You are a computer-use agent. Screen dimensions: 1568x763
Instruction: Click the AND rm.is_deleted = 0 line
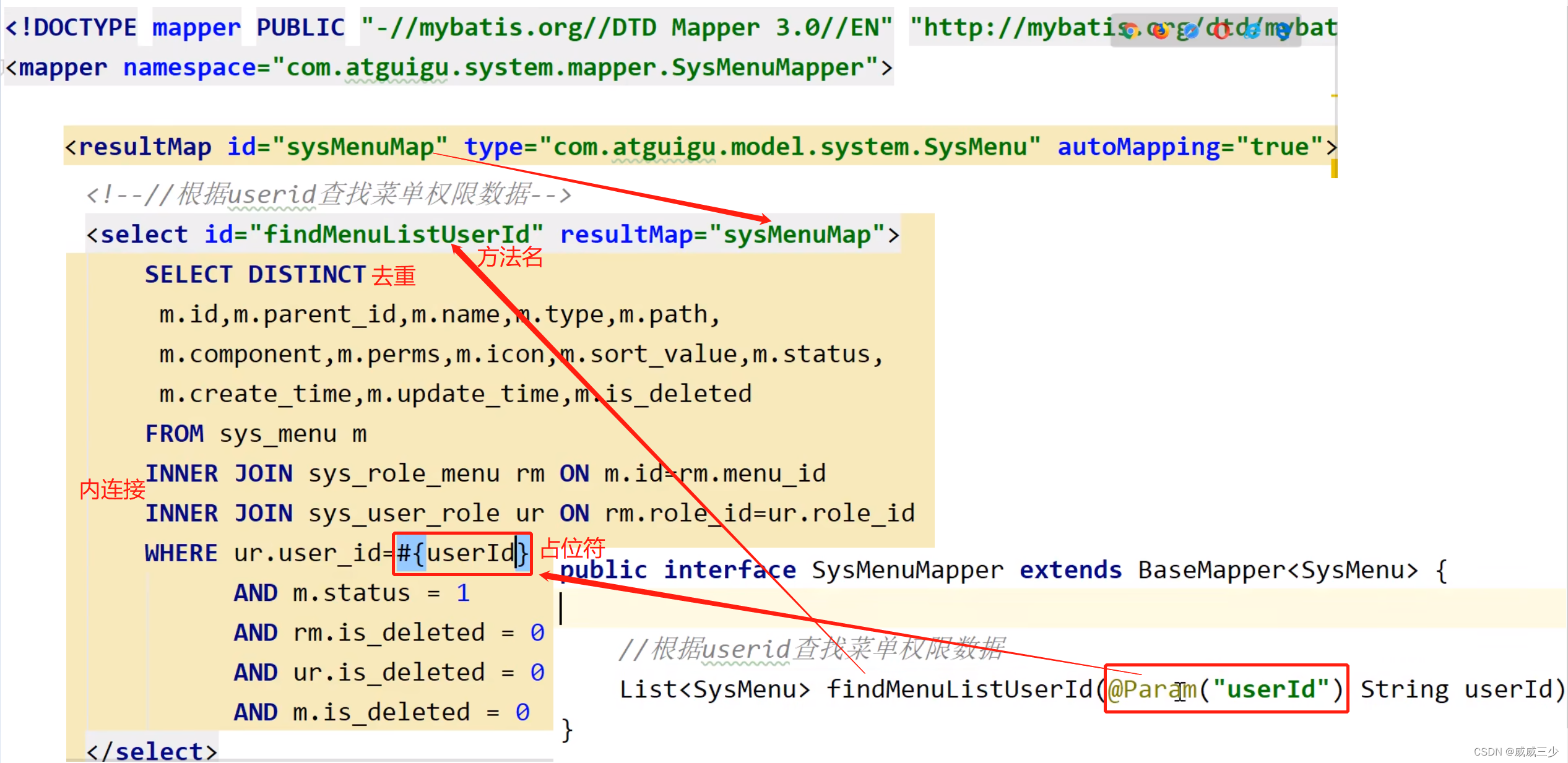(389, 632)
